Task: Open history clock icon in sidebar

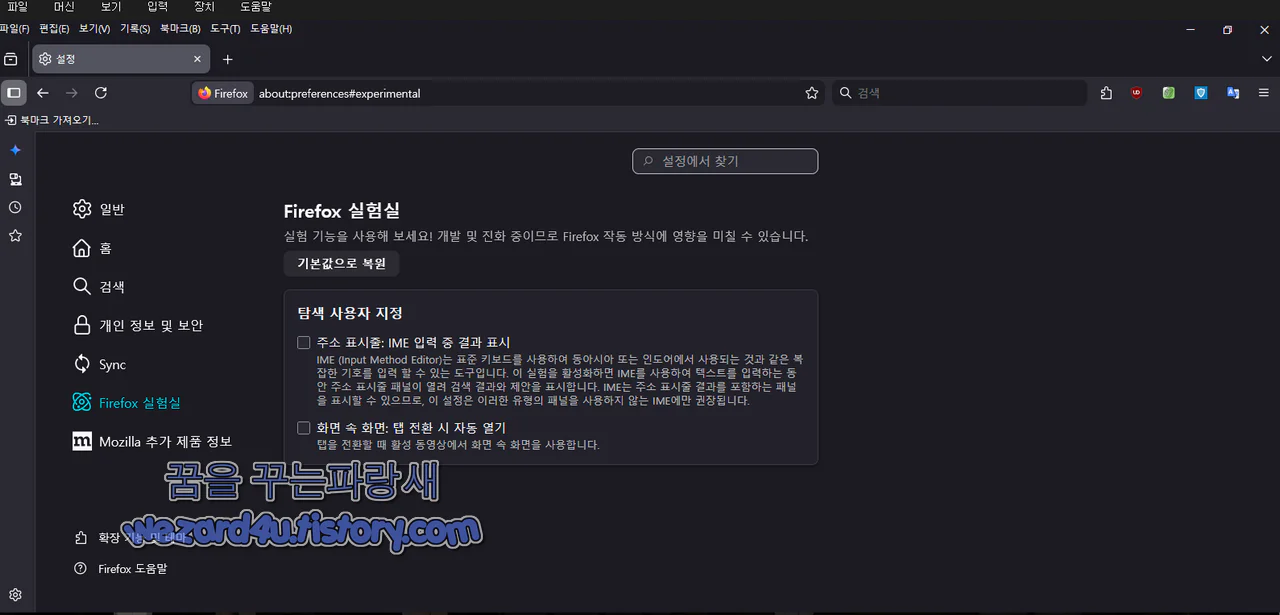Action: pos(15,207)
